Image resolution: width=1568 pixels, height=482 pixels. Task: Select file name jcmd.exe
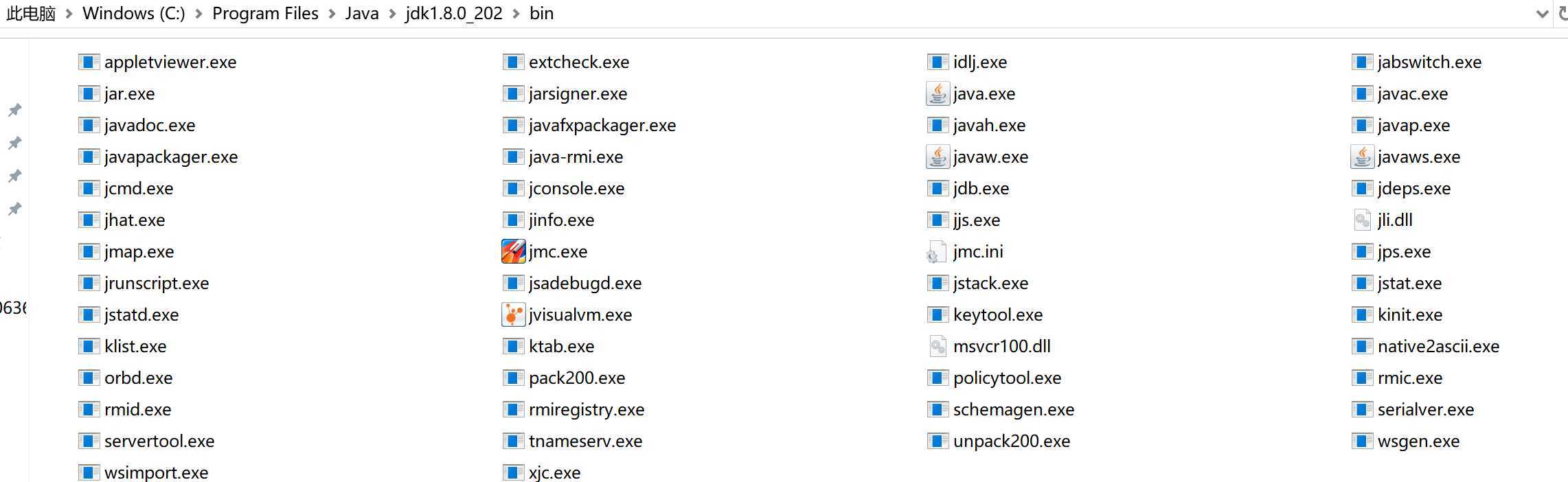tap(139, 189)
